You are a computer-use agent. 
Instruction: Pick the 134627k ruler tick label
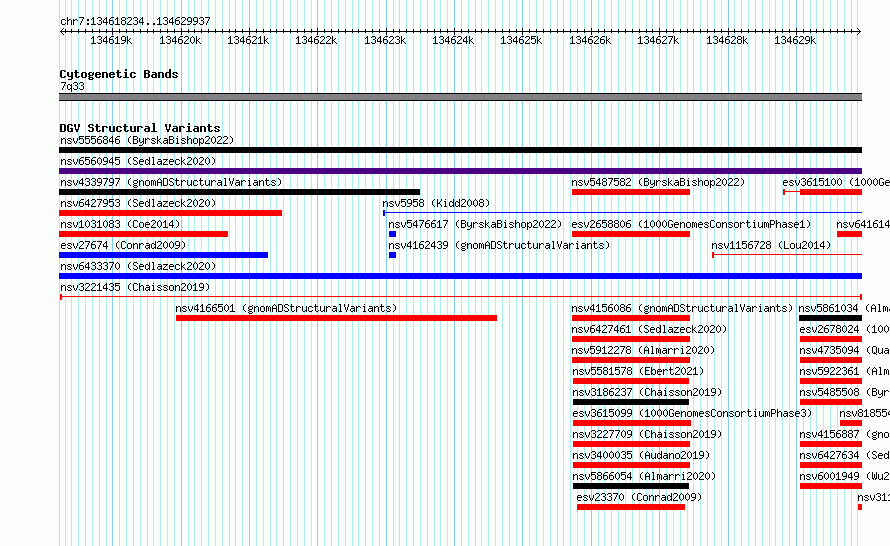(658, 40)
